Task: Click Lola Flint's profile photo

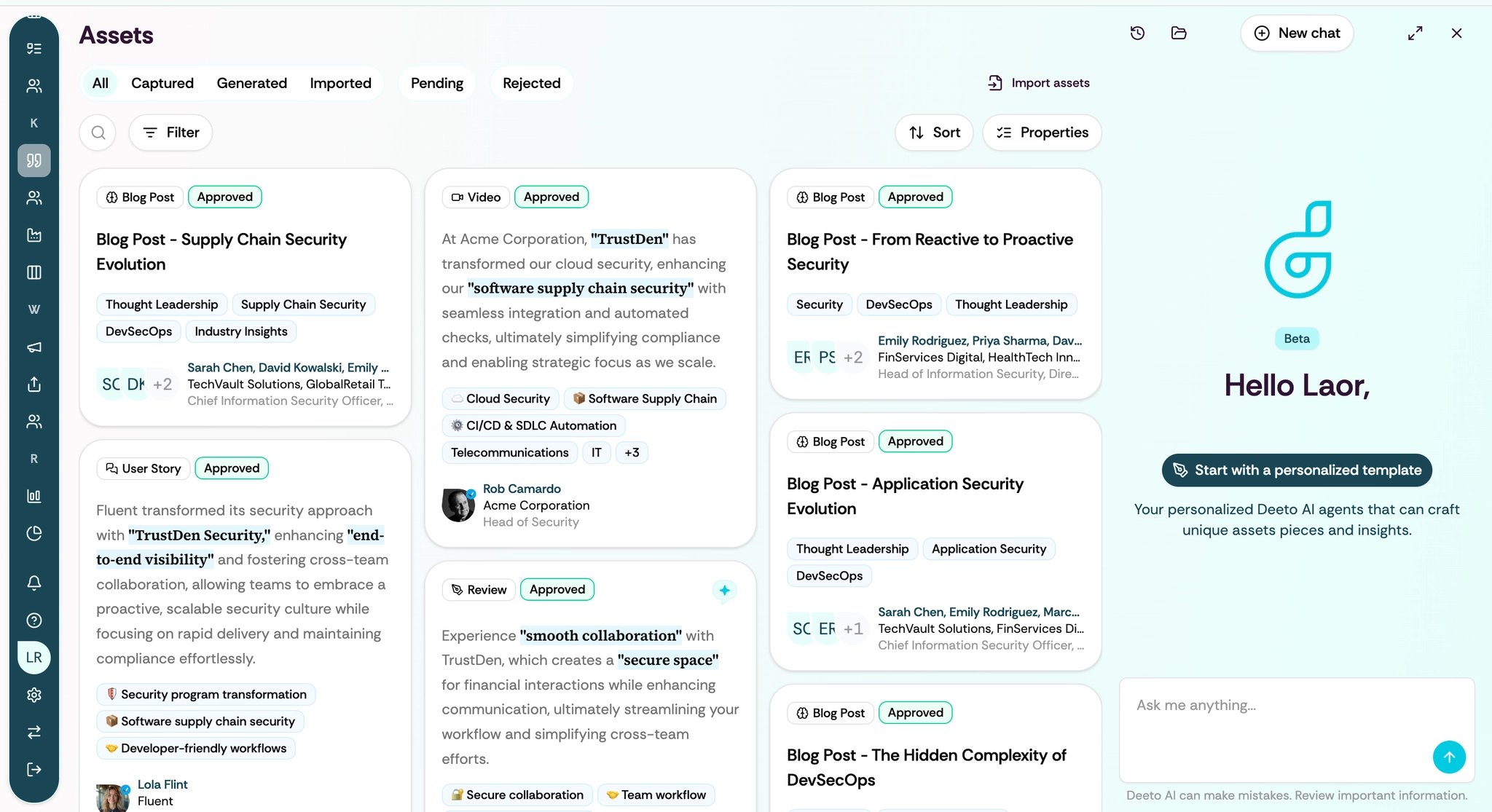Action: (x=113, y=798)
